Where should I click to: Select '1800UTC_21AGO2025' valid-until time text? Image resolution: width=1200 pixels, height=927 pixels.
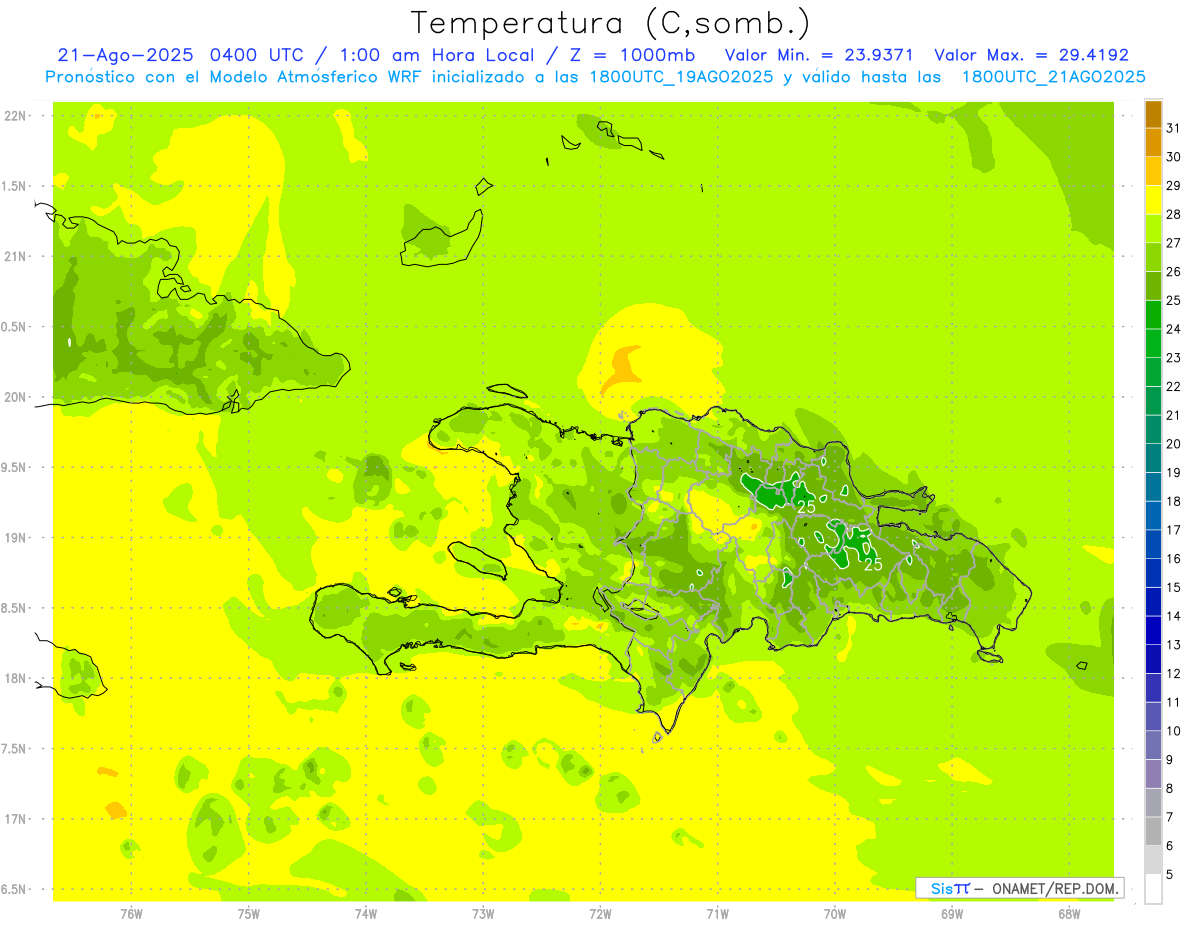tap(1053, 77)
